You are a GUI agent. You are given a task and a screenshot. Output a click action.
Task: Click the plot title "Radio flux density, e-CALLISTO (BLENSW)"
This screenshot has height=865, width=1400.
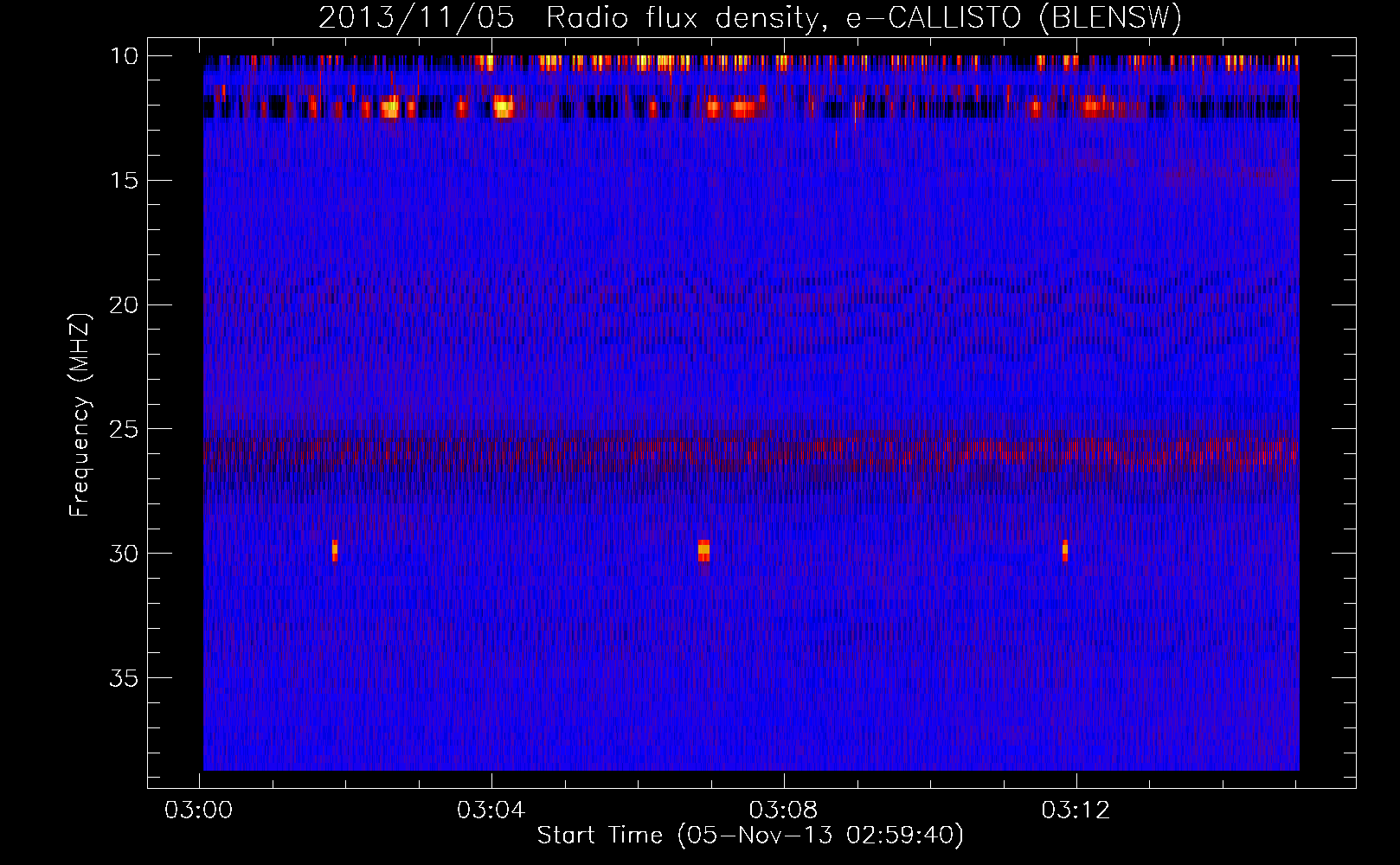tap(864, 18)
